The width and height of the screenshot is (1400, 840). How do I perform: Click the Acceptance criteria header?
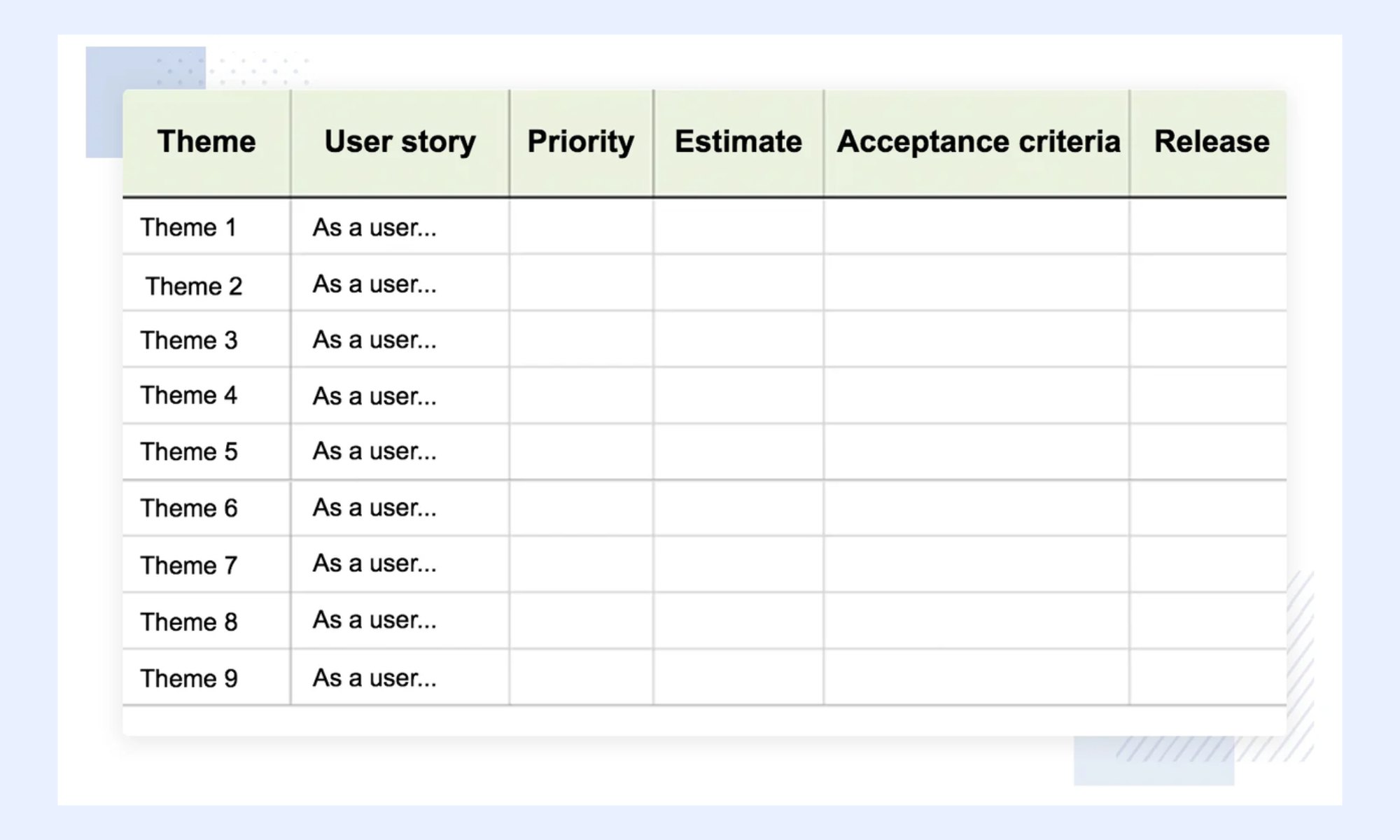(x=977, y=142)
